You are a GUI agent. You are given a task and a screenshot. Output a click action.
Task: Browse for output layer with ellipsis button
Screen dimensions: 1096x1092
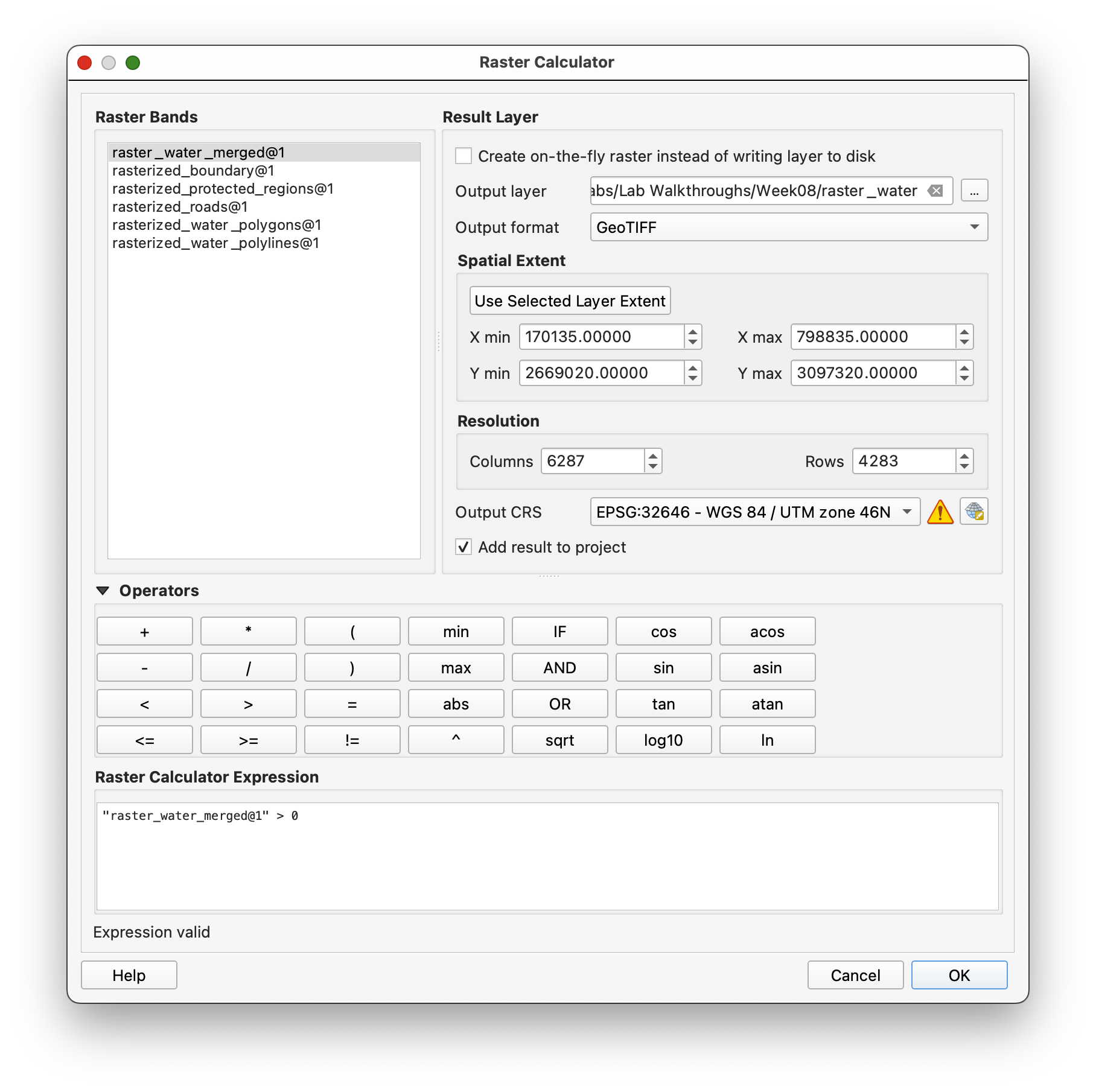pos(974,191)
